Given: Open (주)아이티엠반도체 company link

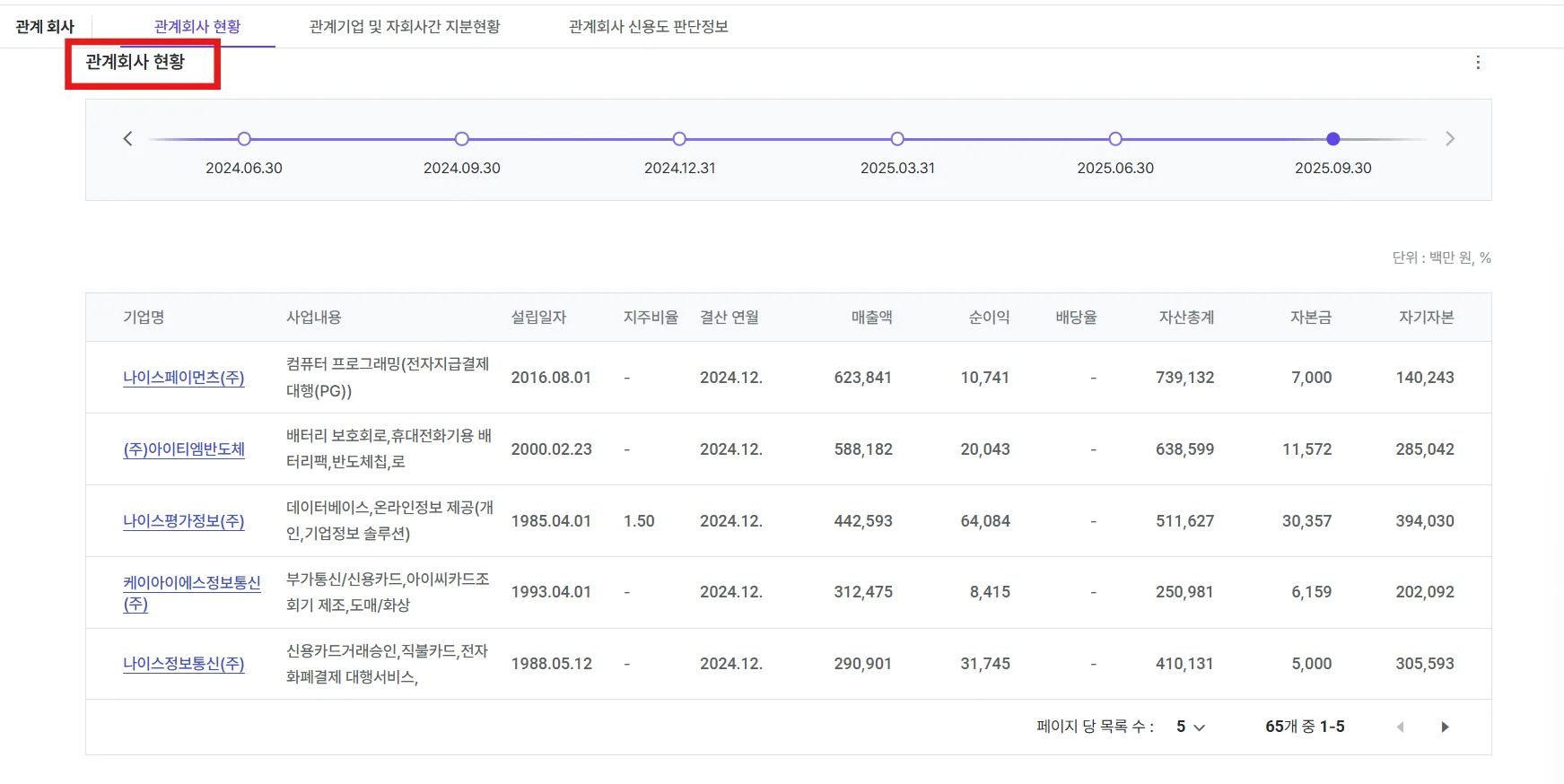Looking at the screenshot, I should point(183,449).
